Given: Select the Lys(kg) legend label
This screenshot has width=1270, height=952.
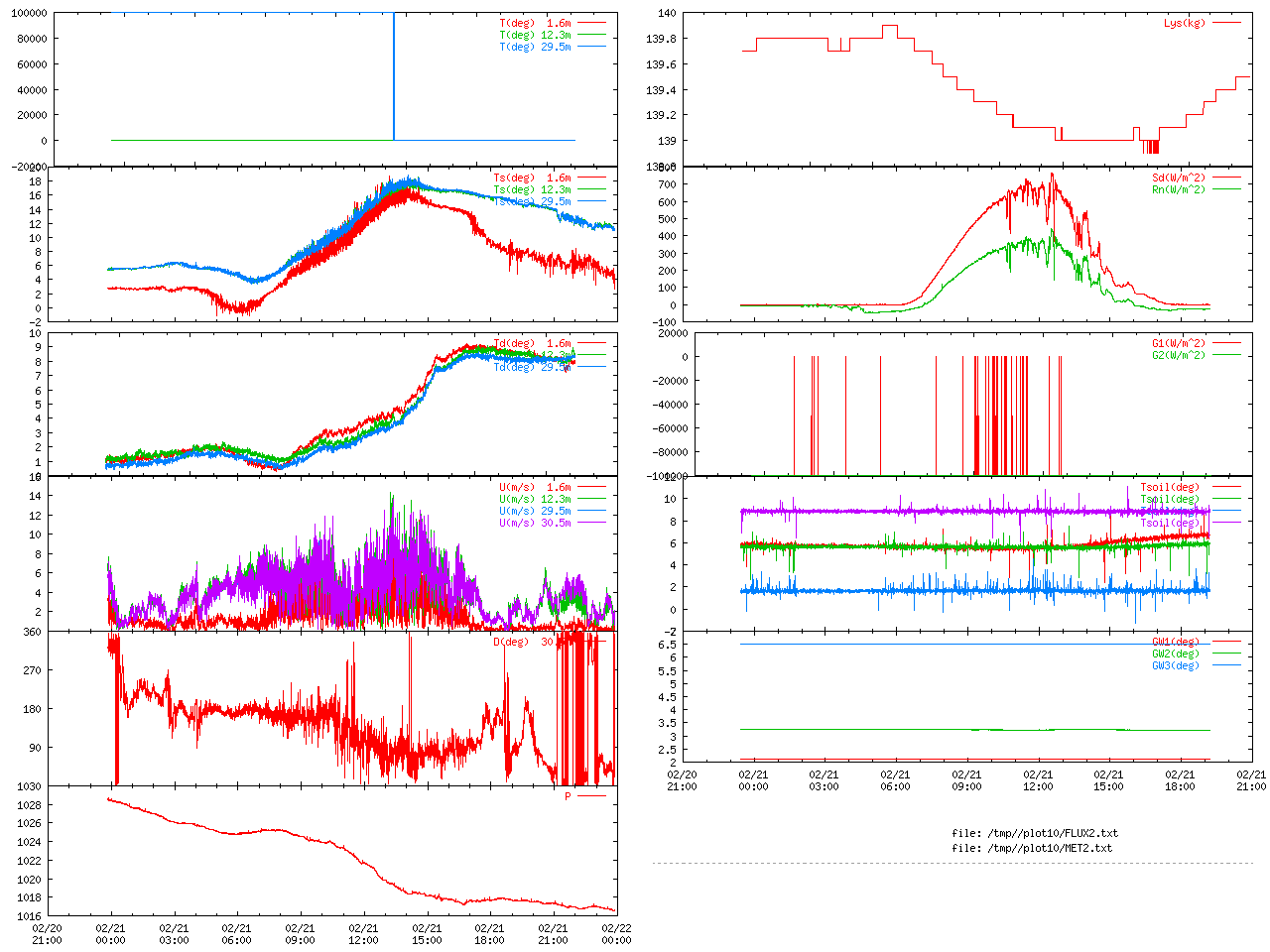Looking at the screenshot, I should point(1185,23).
